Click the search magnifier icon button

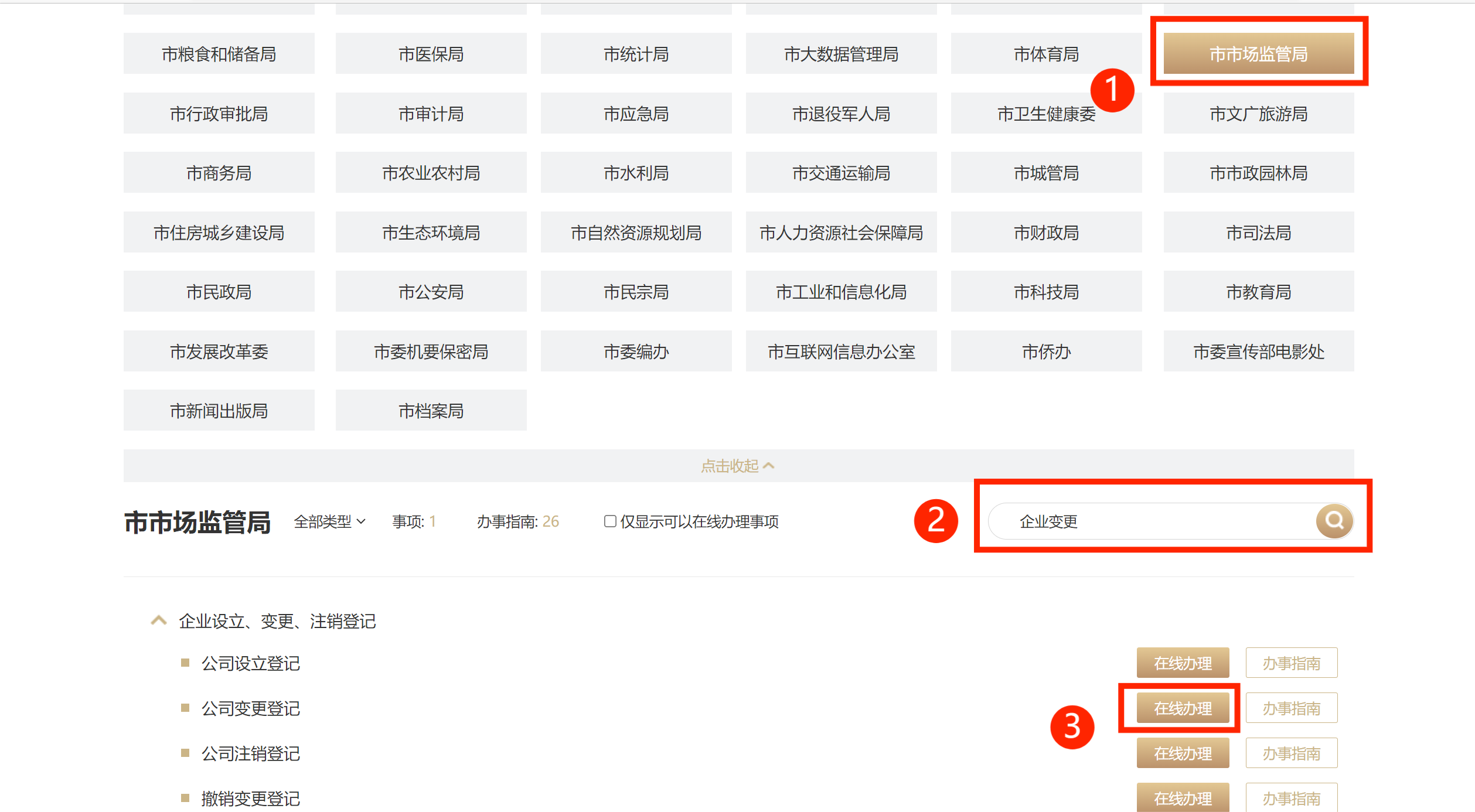[x=1334, y=520]
